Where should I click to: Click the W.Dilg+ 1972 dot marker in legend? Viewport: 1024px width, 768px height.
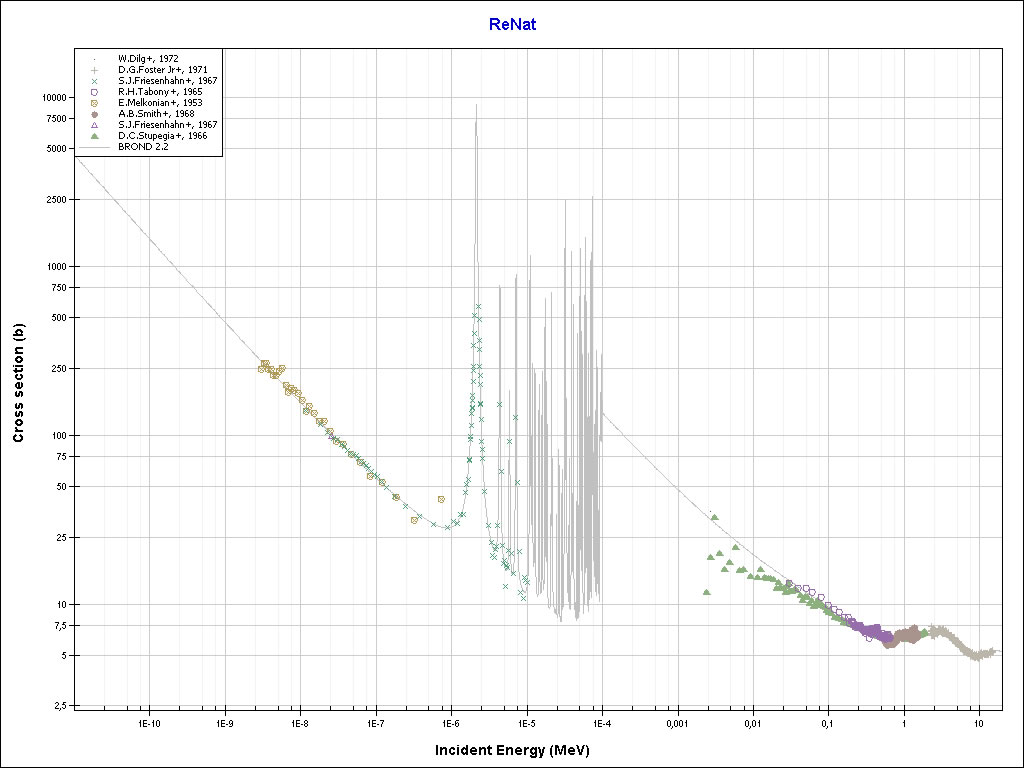(93, 59)
